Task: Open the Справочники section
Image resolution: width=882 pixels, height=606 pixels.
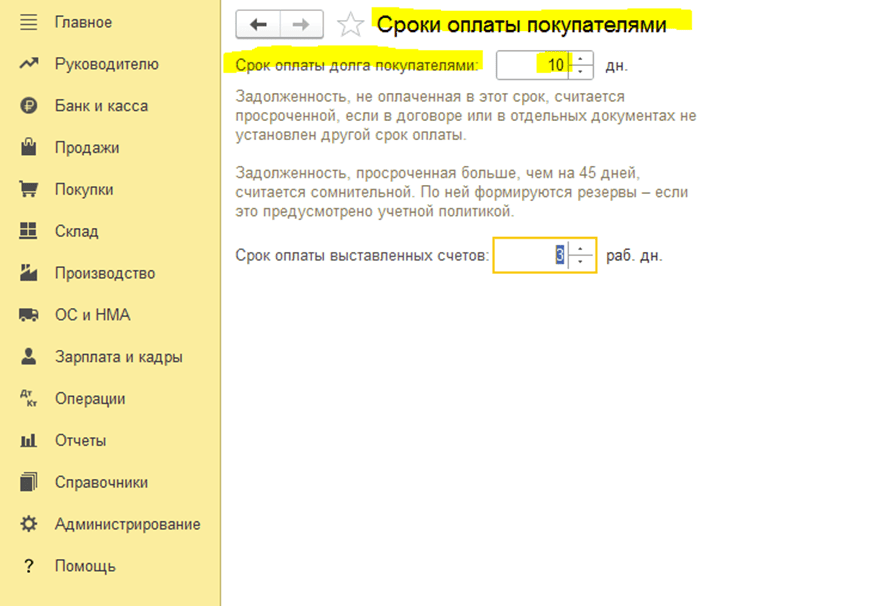Action: [101, 482]
